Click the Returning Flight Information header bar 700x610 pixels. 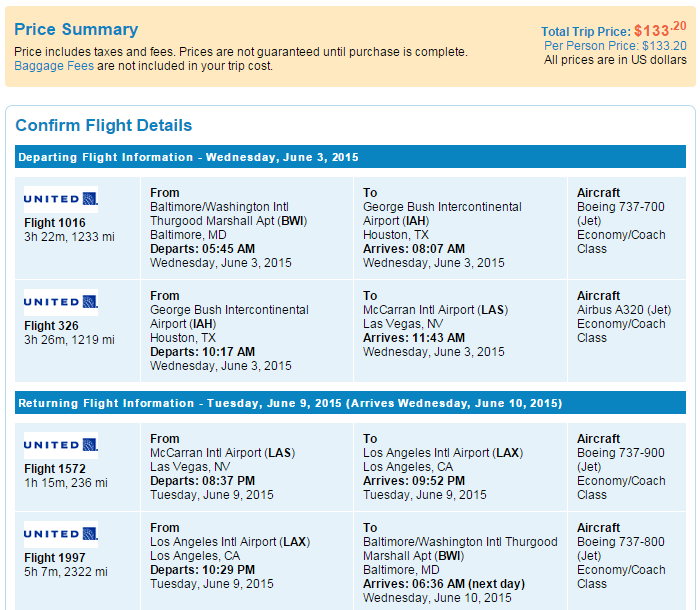point(350,403)
